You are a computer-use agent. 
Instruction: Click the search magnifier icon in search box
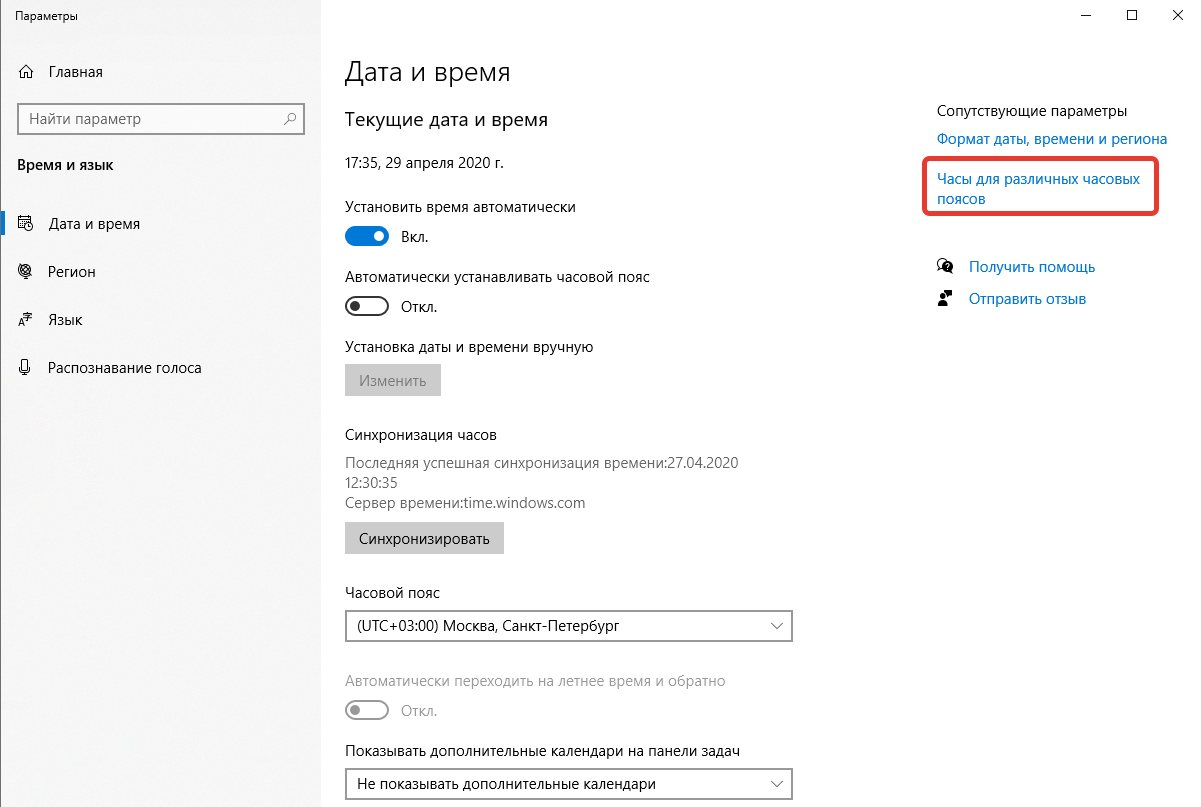pyautogui.click(x=290, y=119)
